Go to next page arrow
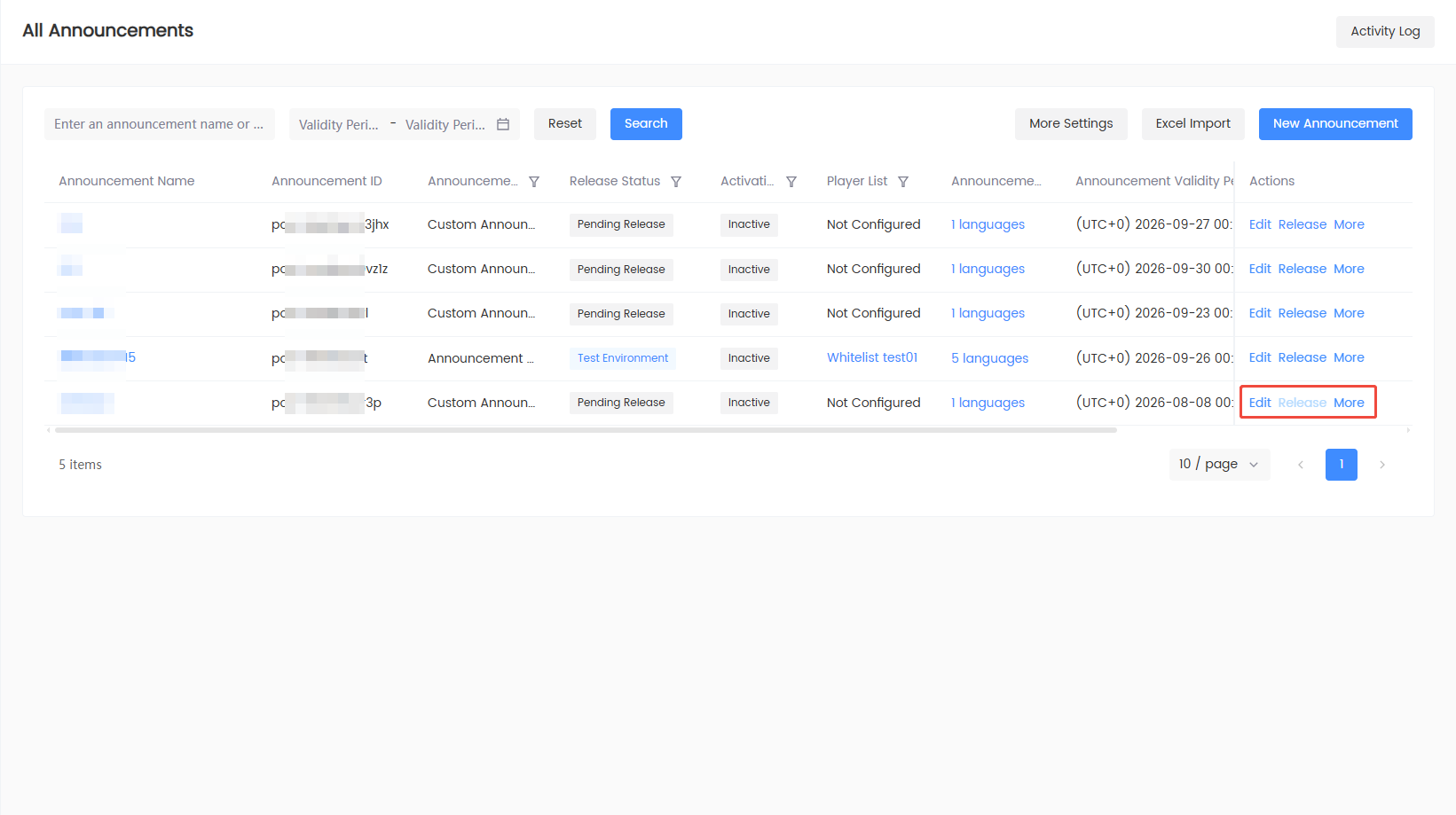1456x815 pixels. (x=1382, y=465)
